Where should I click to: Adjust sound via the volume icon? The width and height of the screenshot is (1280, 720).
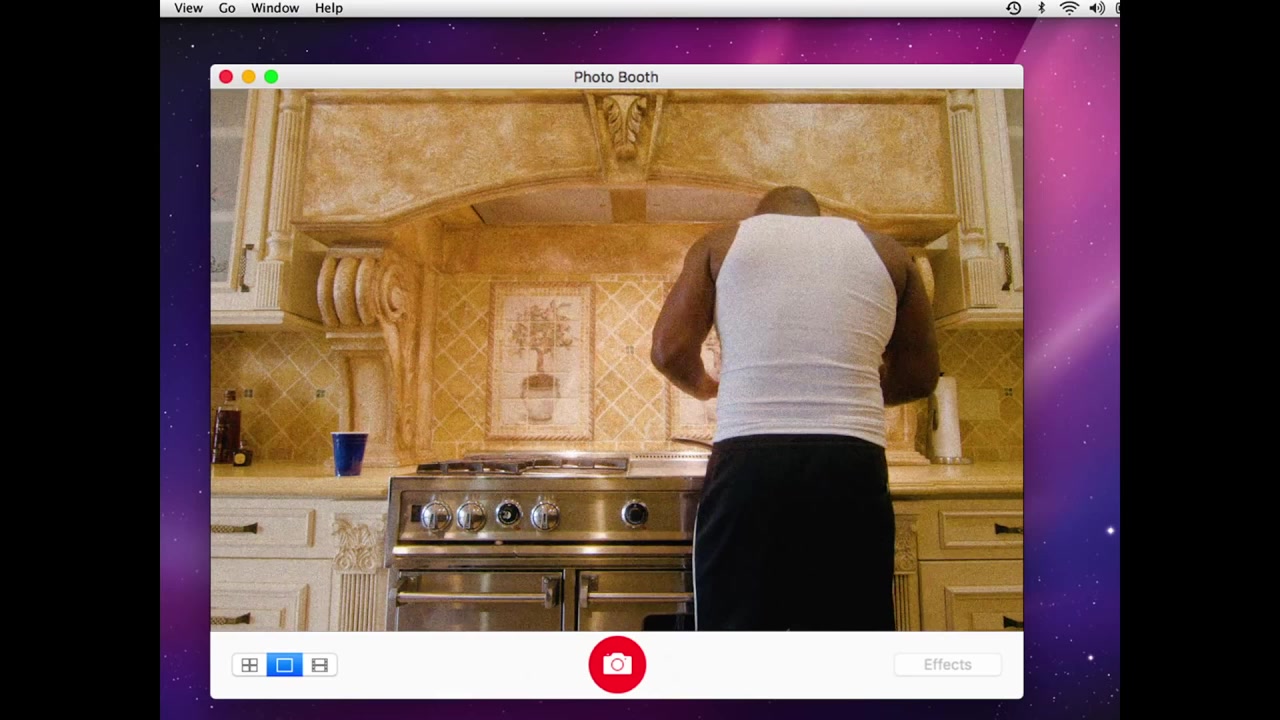pos(1097,8)
